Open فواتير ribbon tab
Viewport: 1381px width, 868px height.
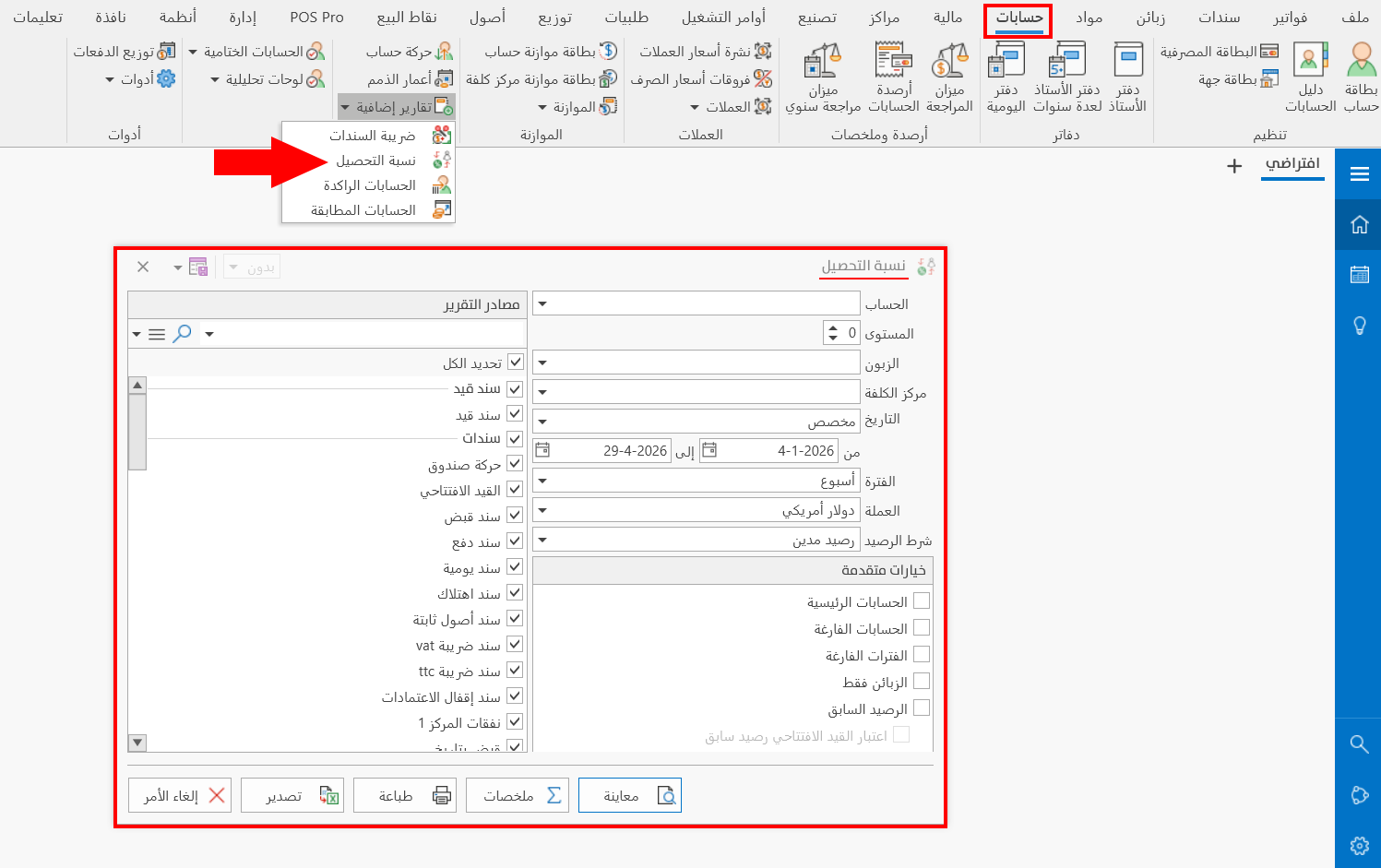click(1290, 18)
